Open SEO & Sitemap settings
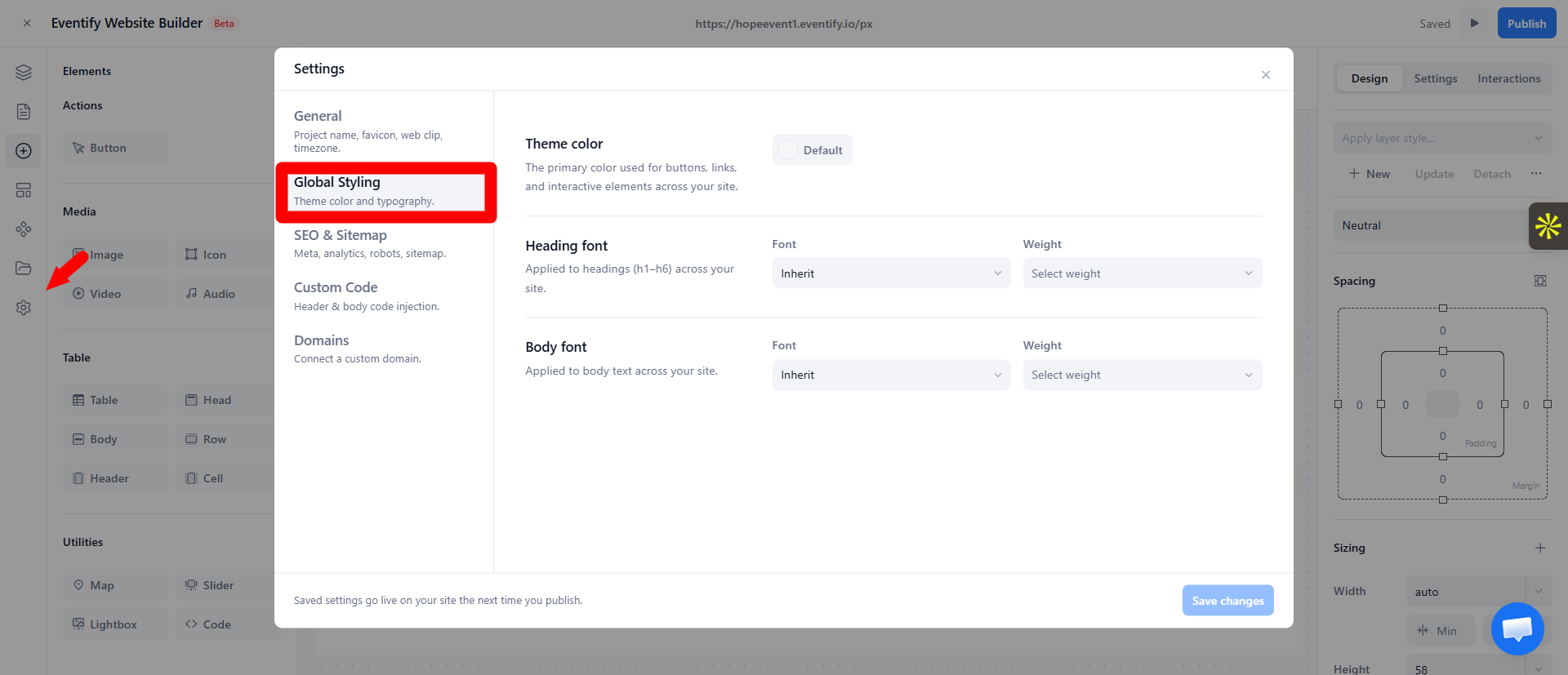This screenshot has width=1568, height=675. click(x=384, y=243)
